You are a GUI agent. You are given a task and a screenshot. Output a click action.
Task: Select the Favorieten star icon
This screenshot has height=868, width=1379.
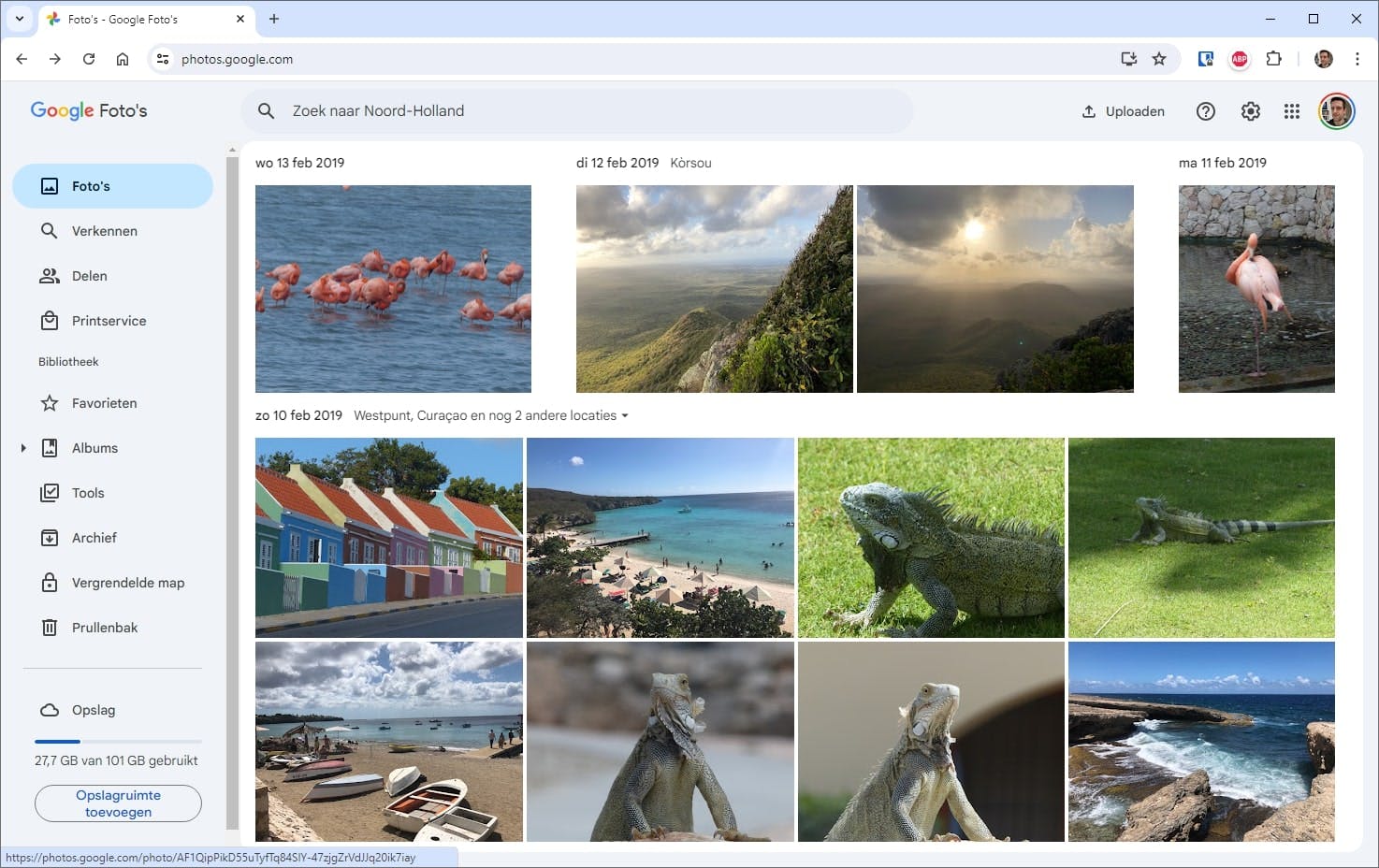(50, 403)
